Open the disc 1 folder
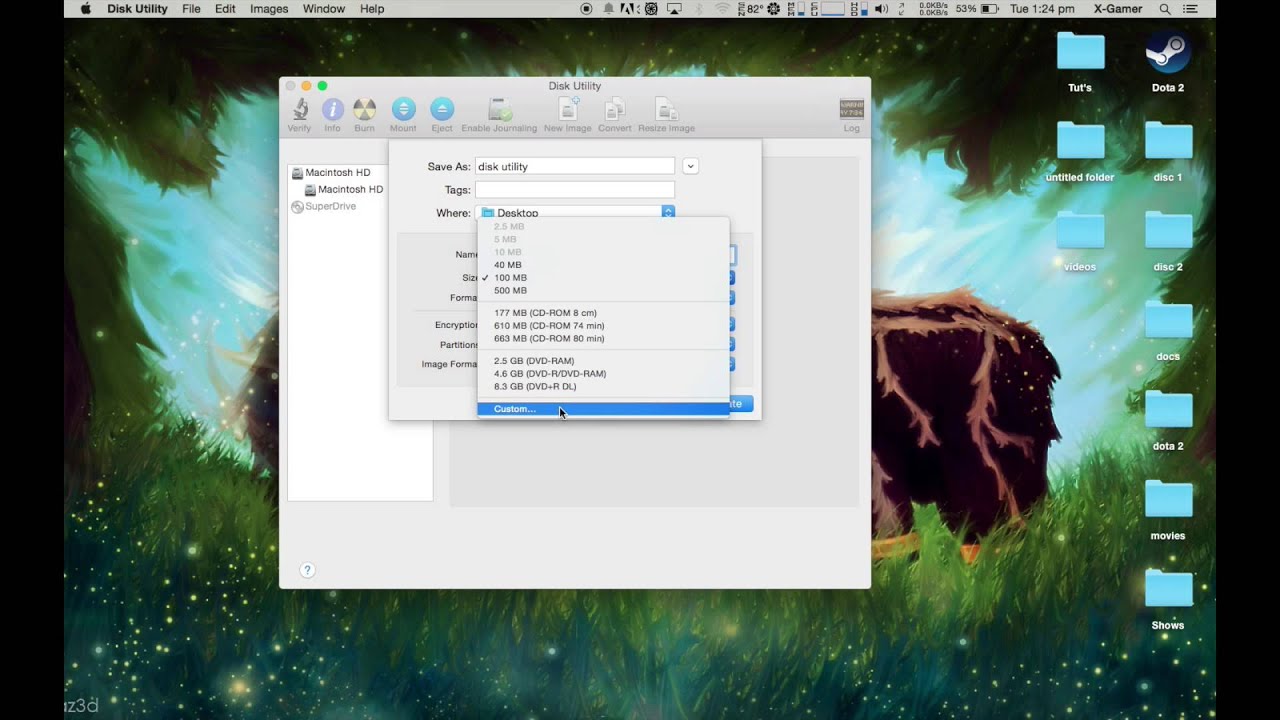 (1168, 150)
